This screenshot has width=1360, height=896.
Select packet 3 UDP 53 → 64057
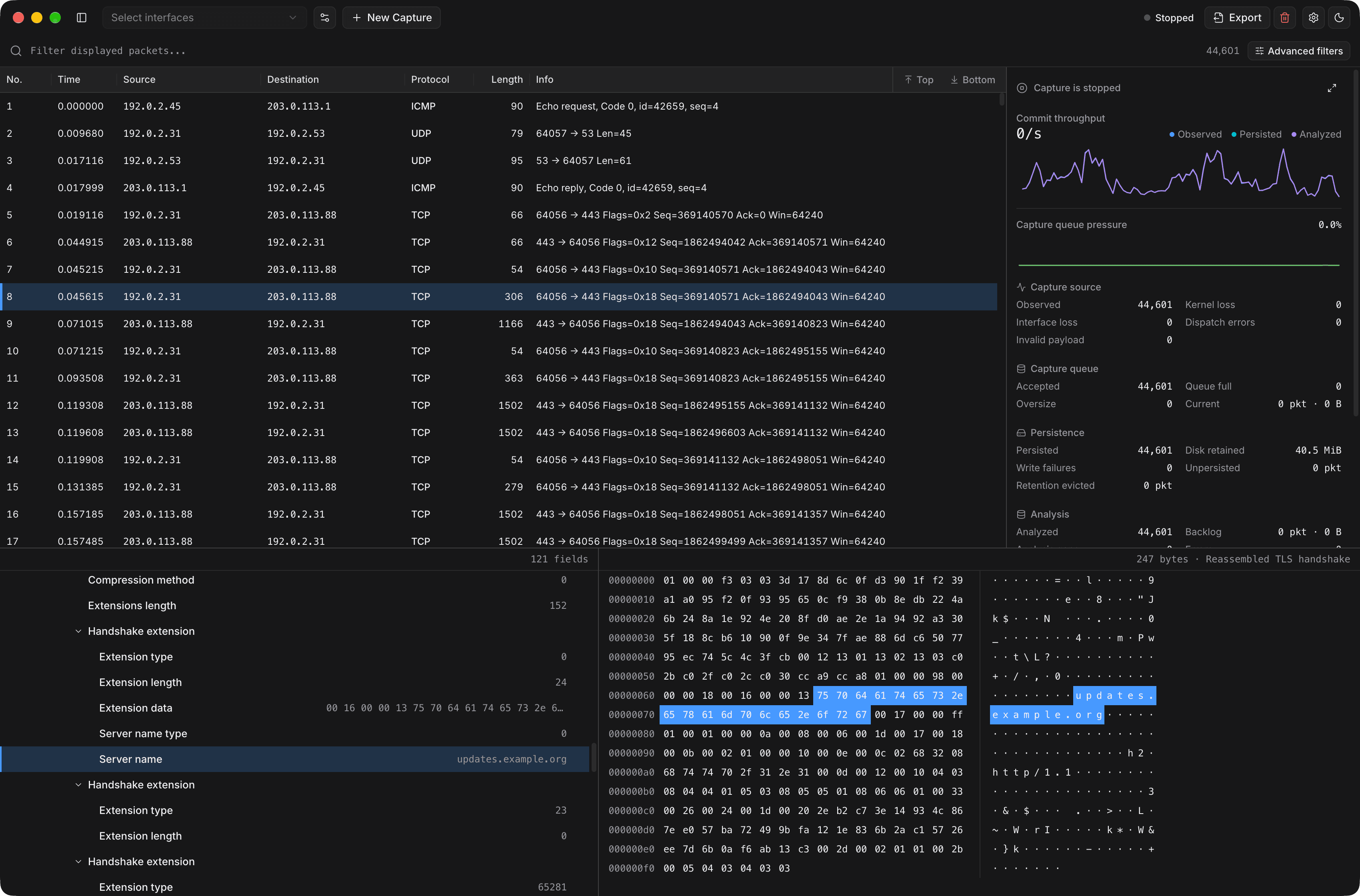(x=498, y=160)
